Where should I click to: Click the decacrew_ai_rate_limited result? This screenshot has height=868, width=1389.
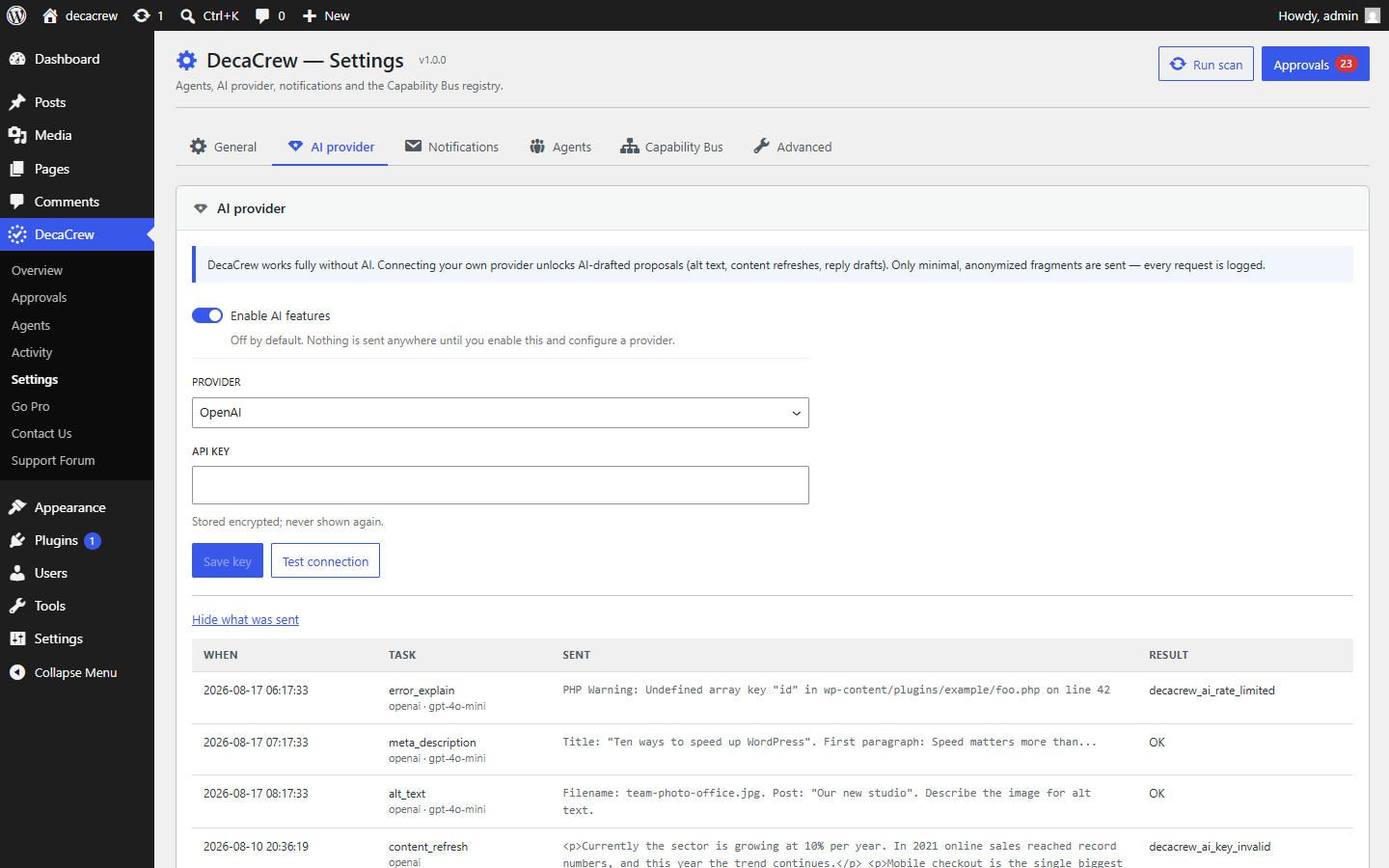coord(1212,691)
